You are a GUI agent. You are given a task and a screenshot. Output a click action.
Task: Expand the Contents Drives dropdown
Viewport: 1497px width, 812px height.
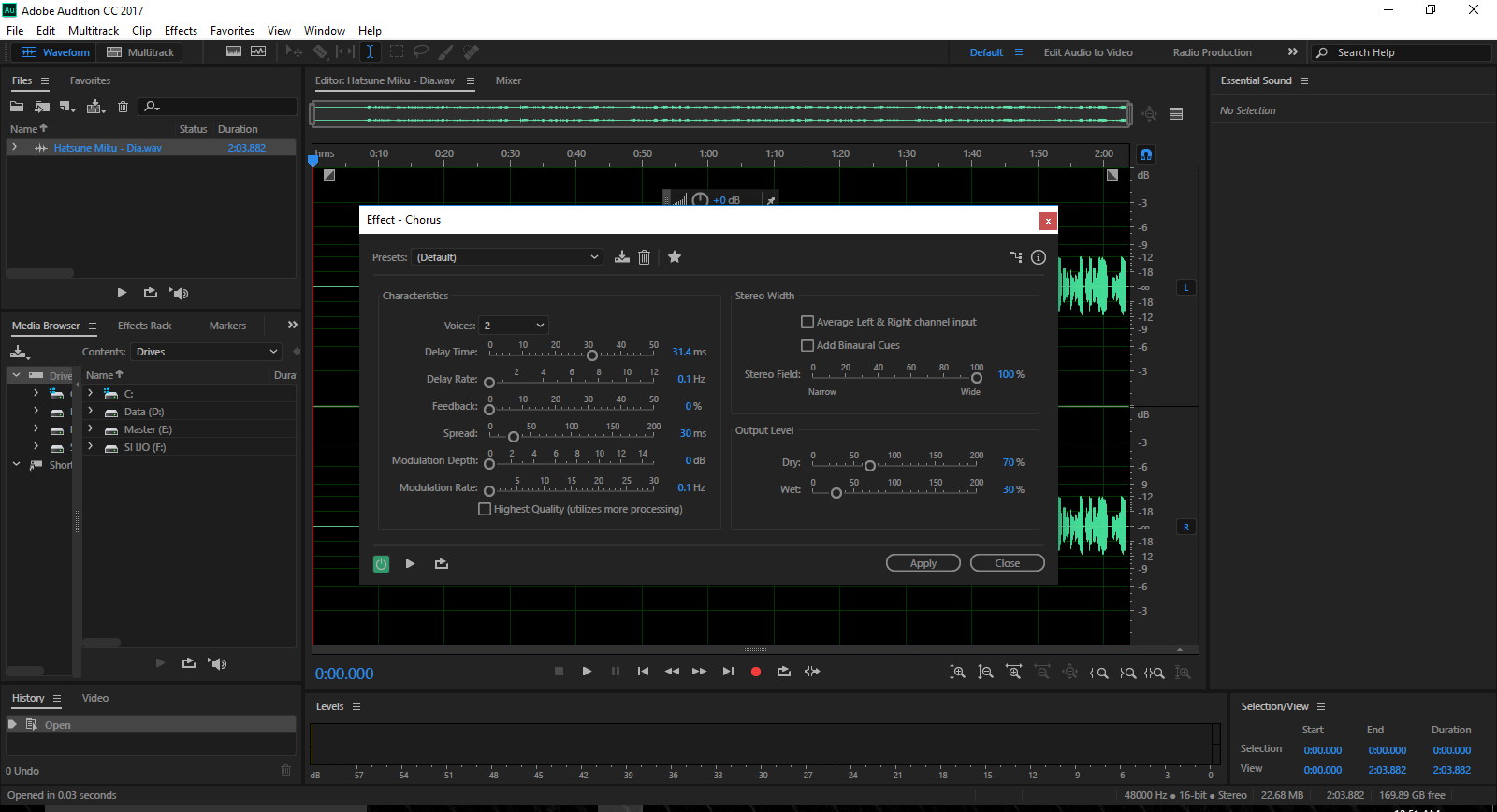pyautogui.click(x=206, y=352)
